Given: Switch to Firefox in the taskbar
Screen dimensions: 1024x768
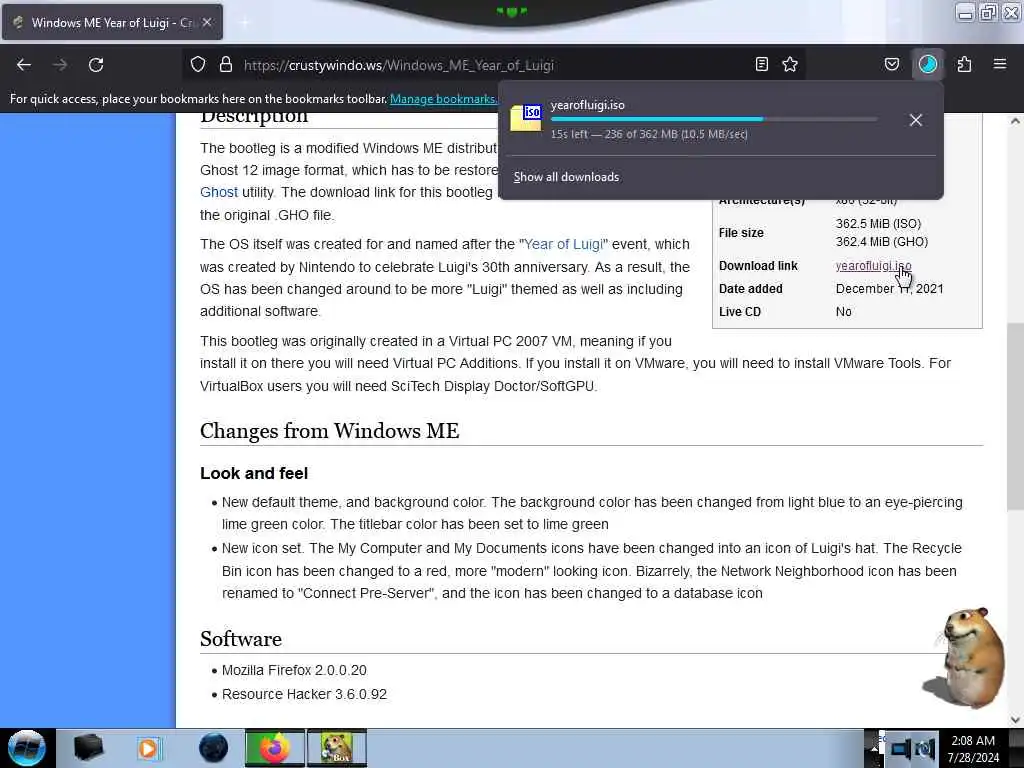Looking at the screenshot, I should click(275, 748).
